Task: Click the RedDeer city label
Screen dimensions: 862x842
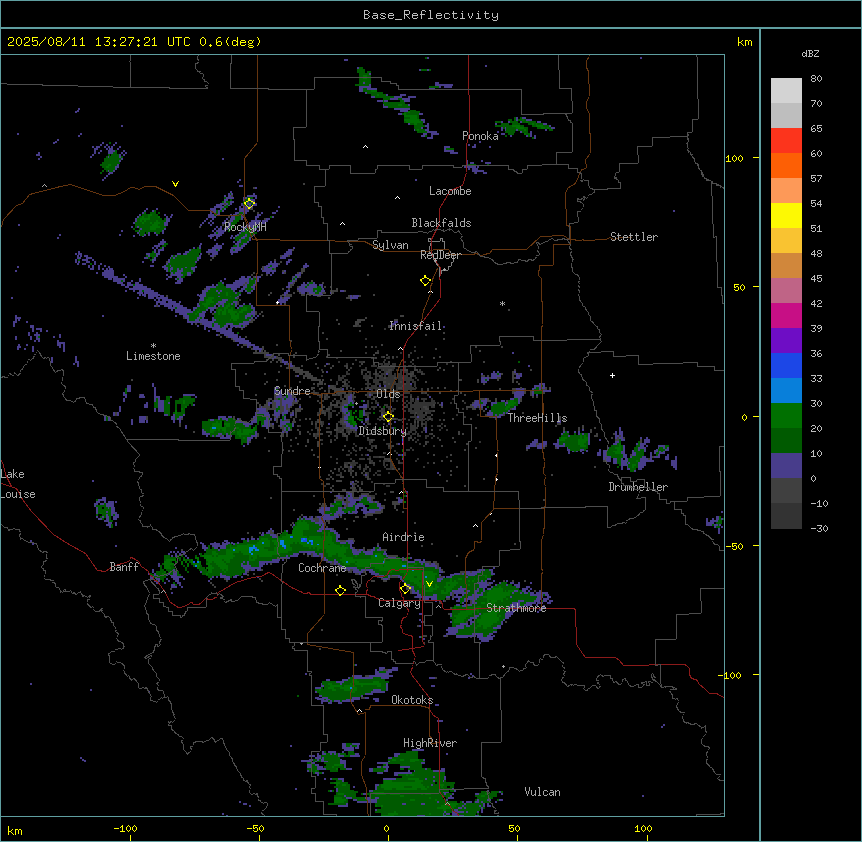Action: point(440,255)
